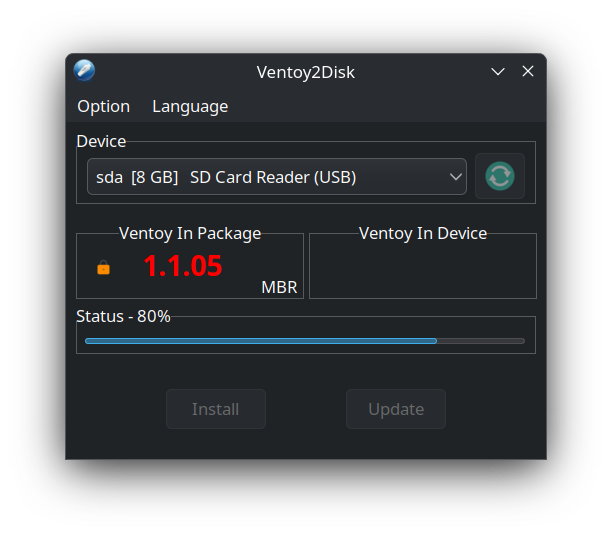Click the Ventoy In Package heading
612x537 pixels.
190,233
